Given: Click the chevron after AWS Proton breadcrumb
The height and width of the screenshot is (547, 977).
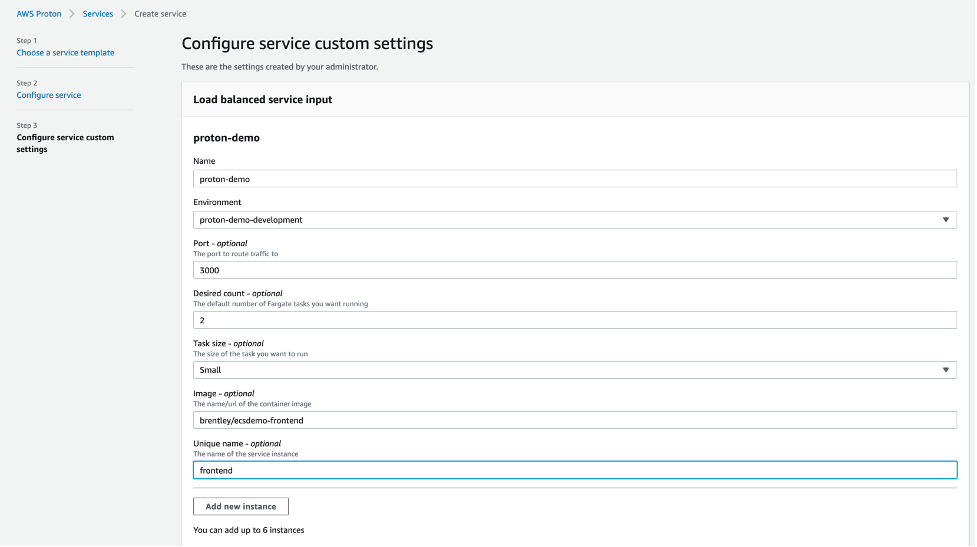Looking at the screenshot, I should coord(73,14).
